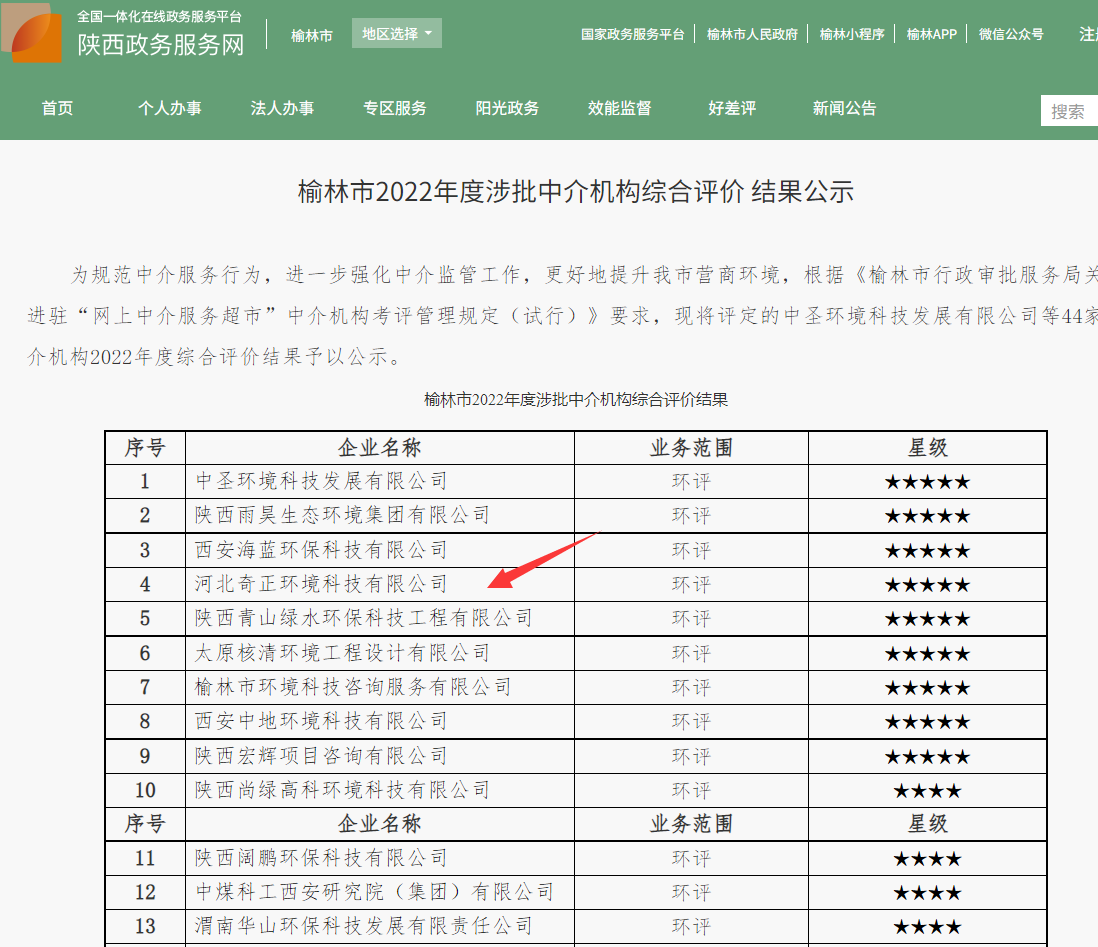Select the 法人办事 navigation item
Image resolution: width=1098 pixels, height=947 pixels.
pyautogui.click(x=282, y=109)
